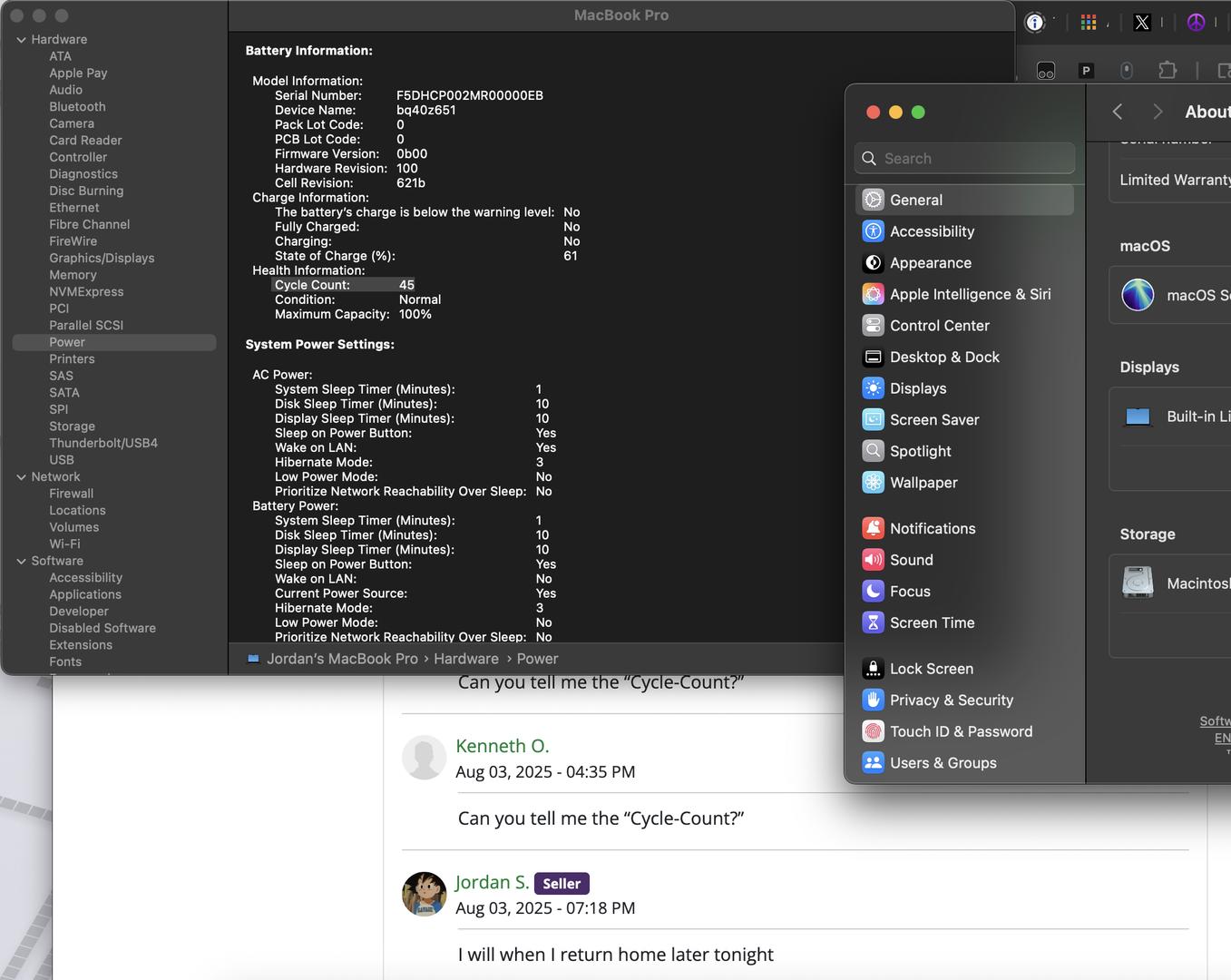This screenshot has width=1231, height=980.
Task: Switch to the blue info-icon browser tab
Action: point(1035,23)
